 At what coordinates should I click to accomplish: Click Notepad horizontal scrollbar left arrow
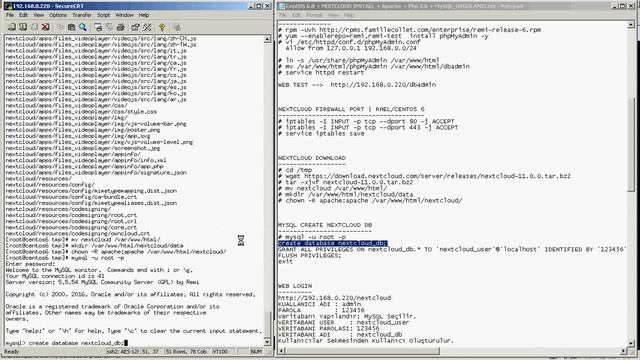(x=281, y=351)
